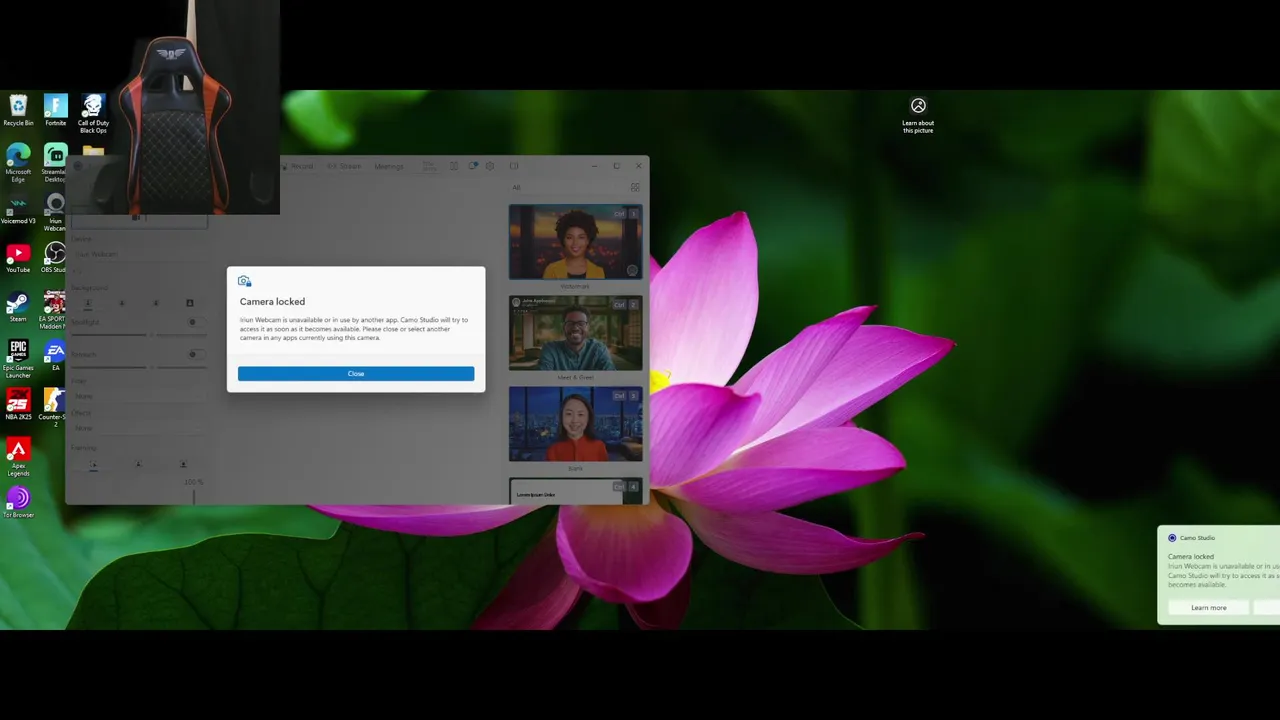Click Learn about this picture icon
1280x720 pixels.
pyautogui.click(x=918, y=115)
